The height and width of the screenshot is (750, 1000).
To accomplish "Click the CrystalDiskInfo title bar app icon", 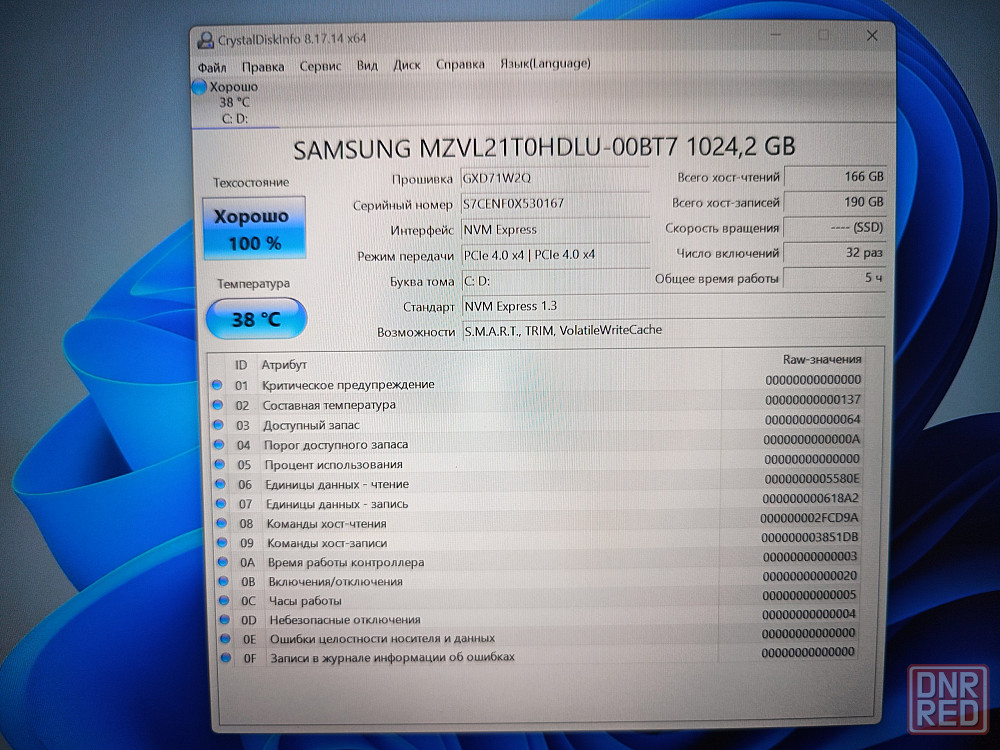I will [x=205, y=40].
